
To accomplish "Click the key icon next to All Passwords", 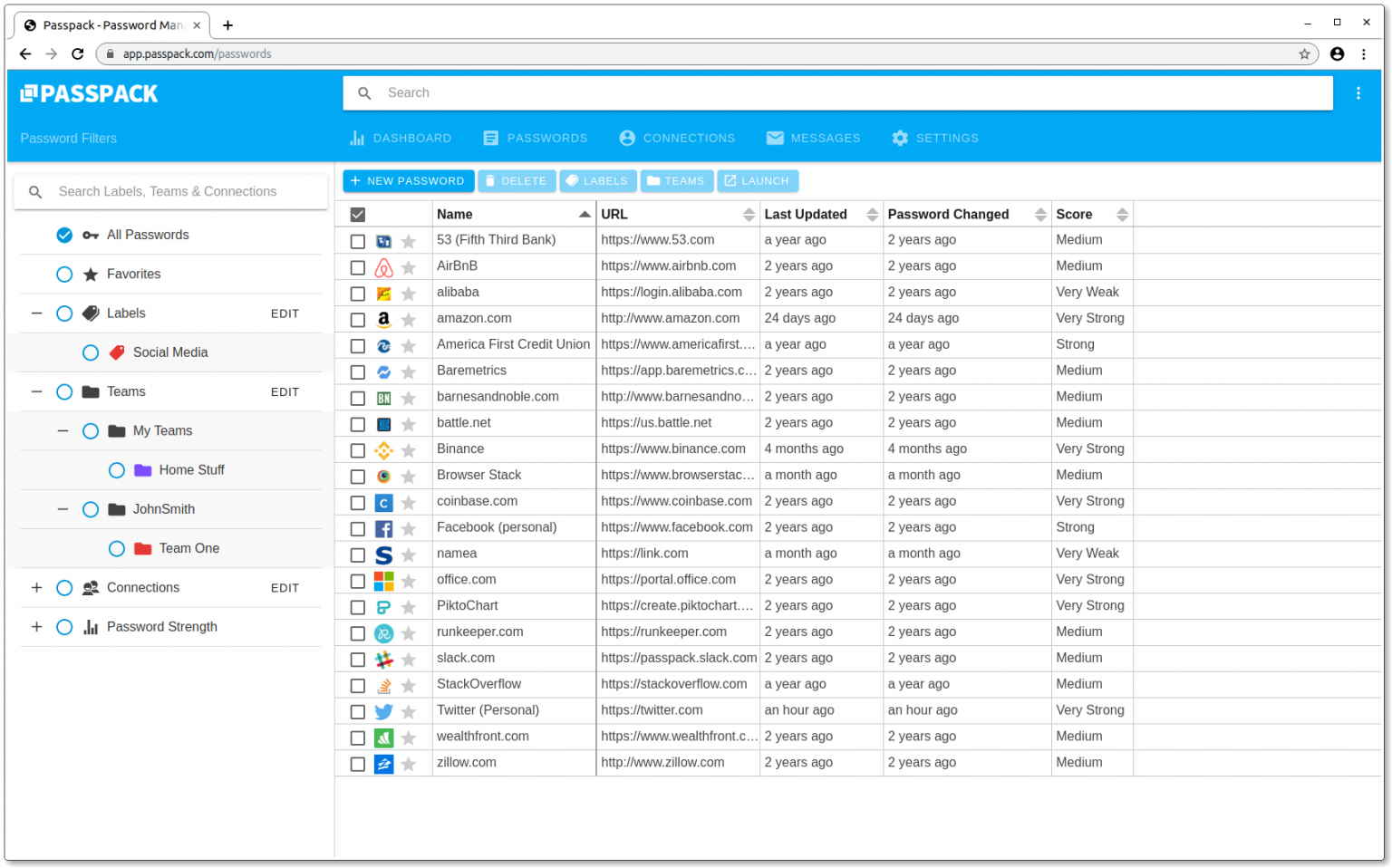I will click(x=90, y=235).
